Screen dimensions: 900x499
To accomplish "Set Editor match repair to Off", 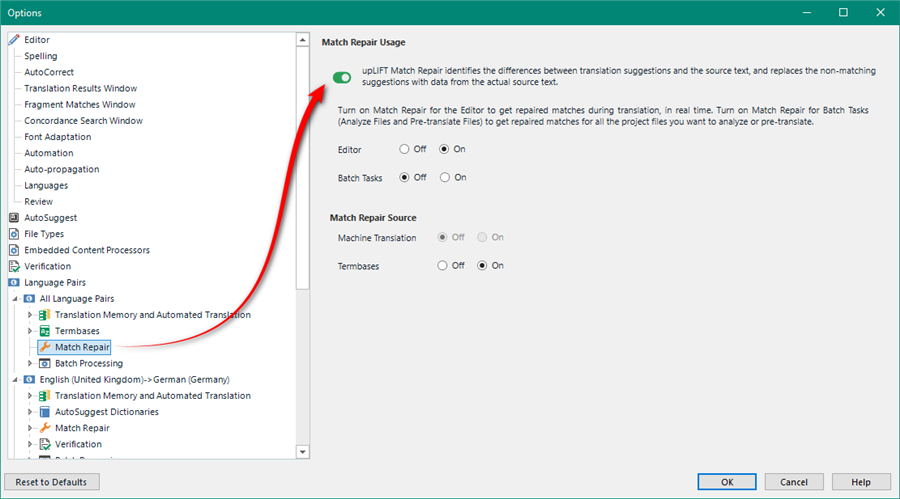I will (x=404, y=149).
